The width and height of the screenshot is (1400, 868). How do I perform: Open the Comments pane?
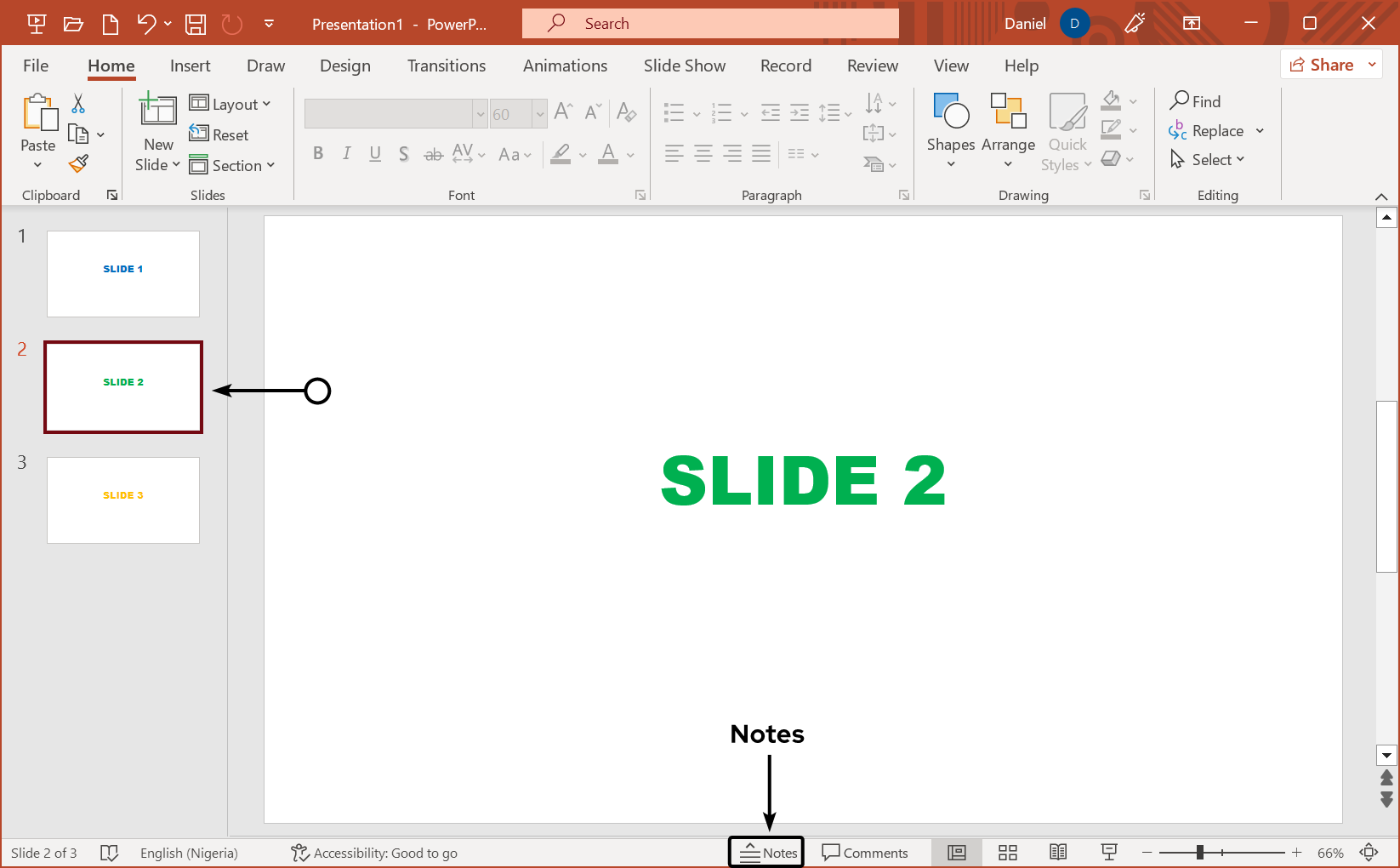[867, 852]
